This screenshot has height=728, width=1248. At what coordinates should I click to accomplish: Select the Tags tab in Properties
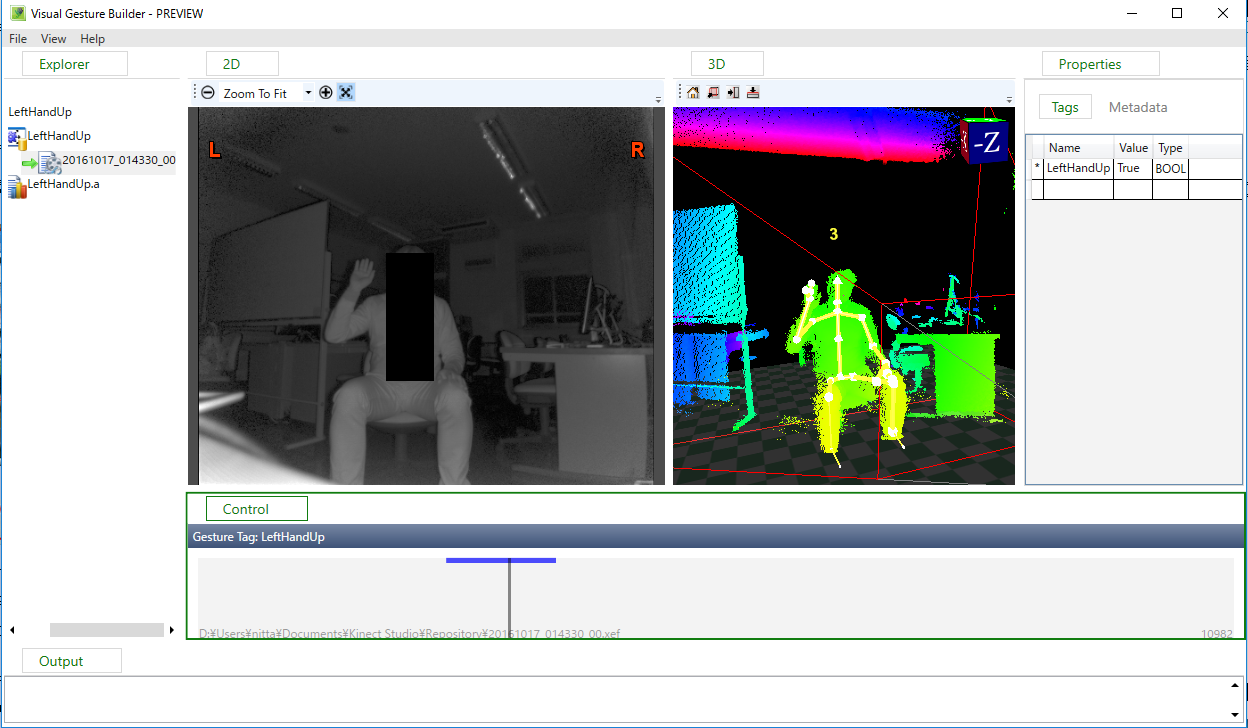click(x=1064, y=107)
